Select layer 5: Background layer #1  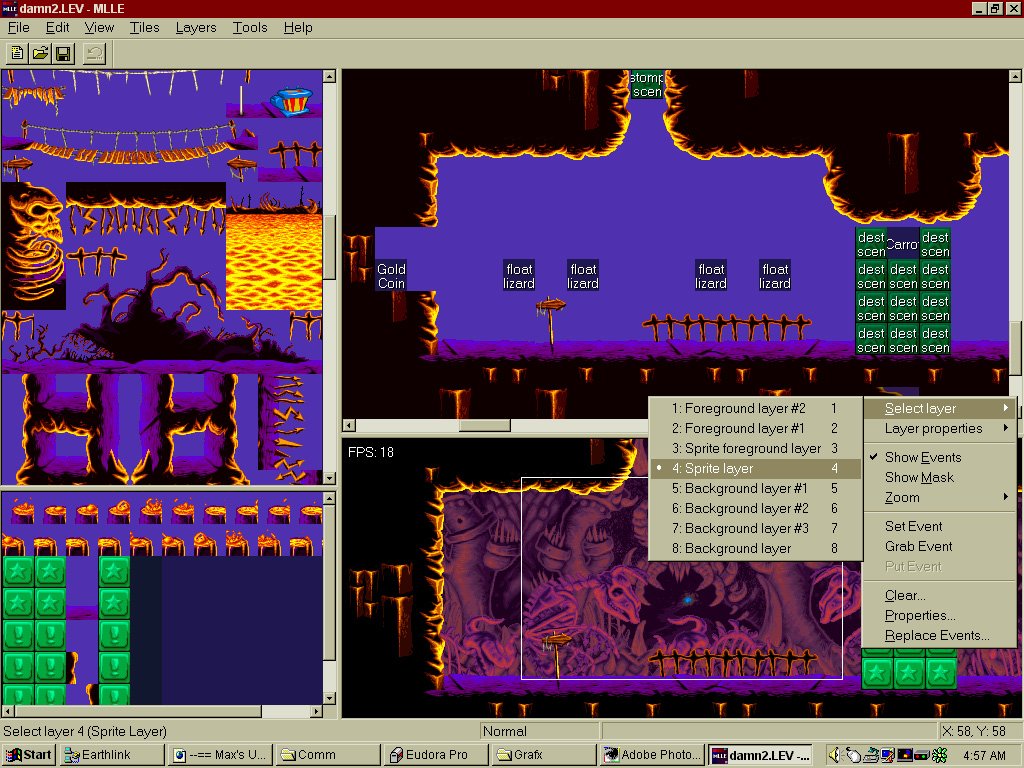pos(755,488)
